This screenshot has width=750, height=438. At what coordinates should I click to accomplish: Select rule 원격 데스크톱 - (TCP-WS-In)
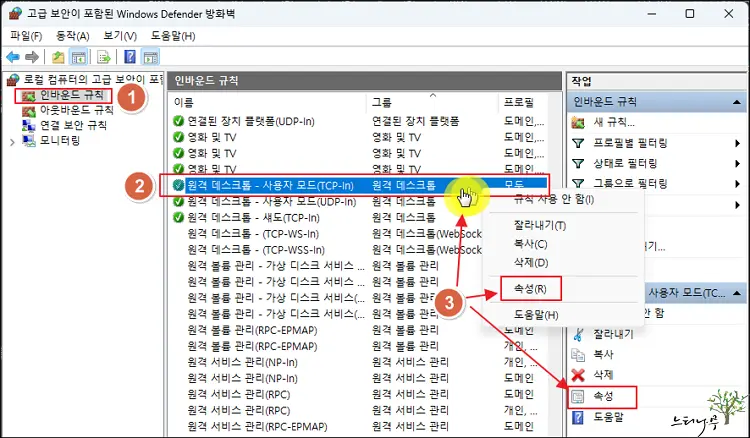tap(253, 234)
